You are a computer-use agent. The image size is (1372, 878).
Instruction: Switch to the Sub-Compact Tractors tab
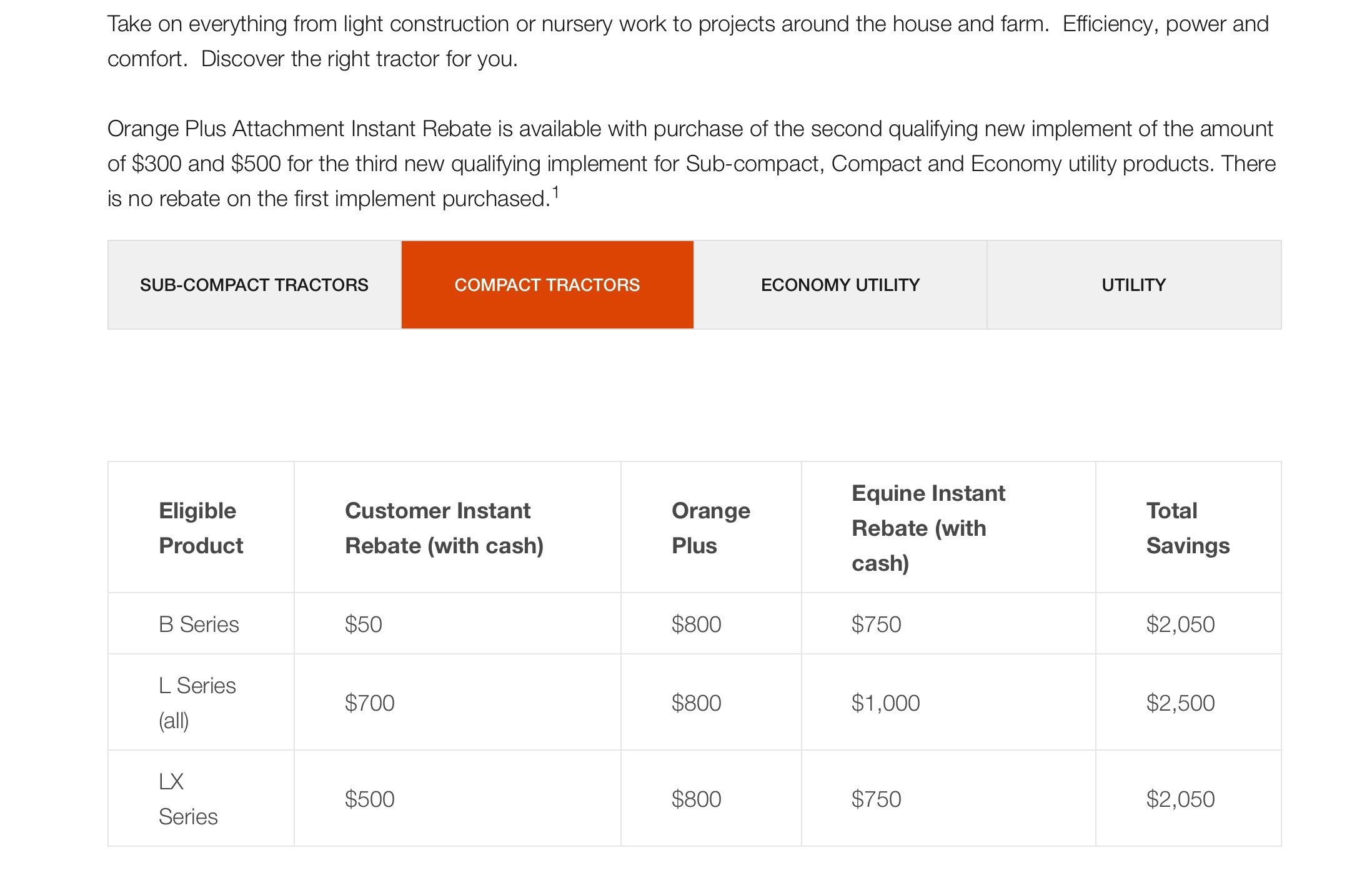(x=254, y=285)
